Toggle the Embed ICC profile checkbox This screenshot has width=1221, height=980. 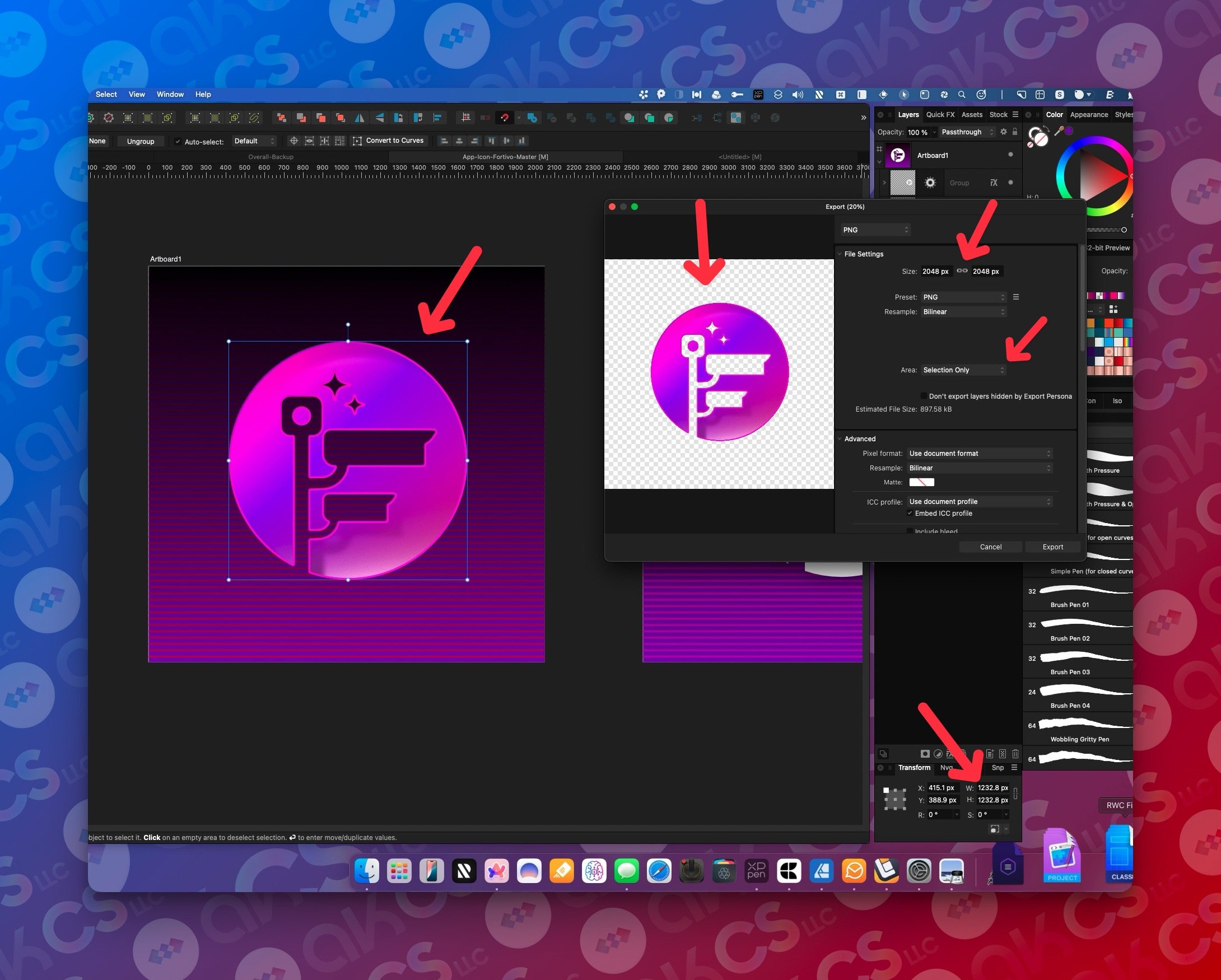point(910,513)
